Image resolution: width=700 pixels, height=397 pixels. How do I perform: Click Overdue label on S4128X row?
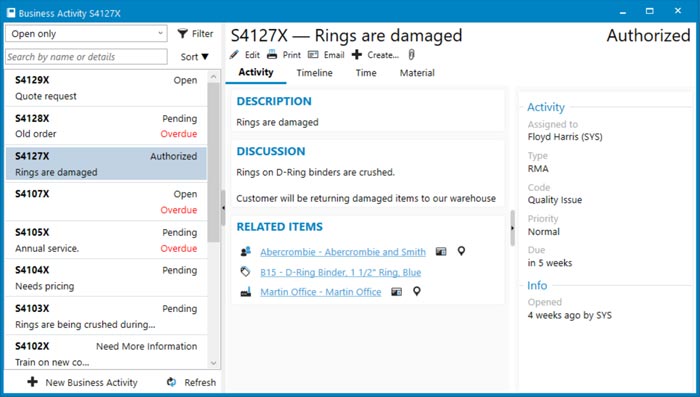click(179, 134)
